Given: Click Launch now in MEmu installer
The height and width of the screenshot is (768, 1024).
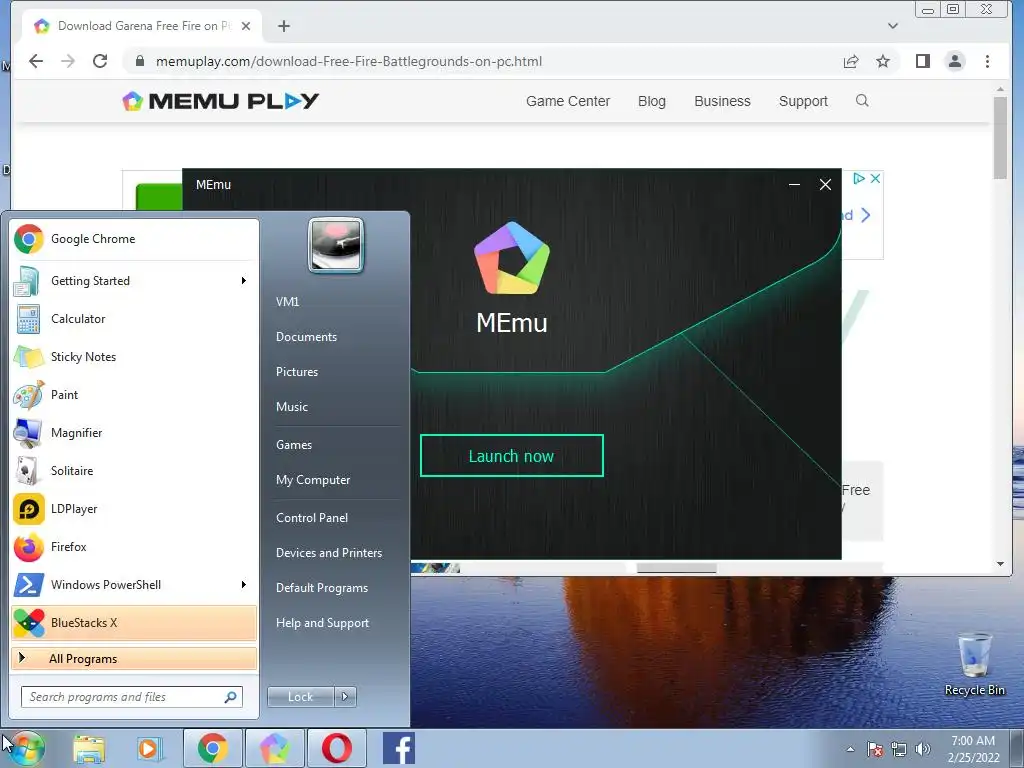Looking at the screenshot, I should click(511, 456).
